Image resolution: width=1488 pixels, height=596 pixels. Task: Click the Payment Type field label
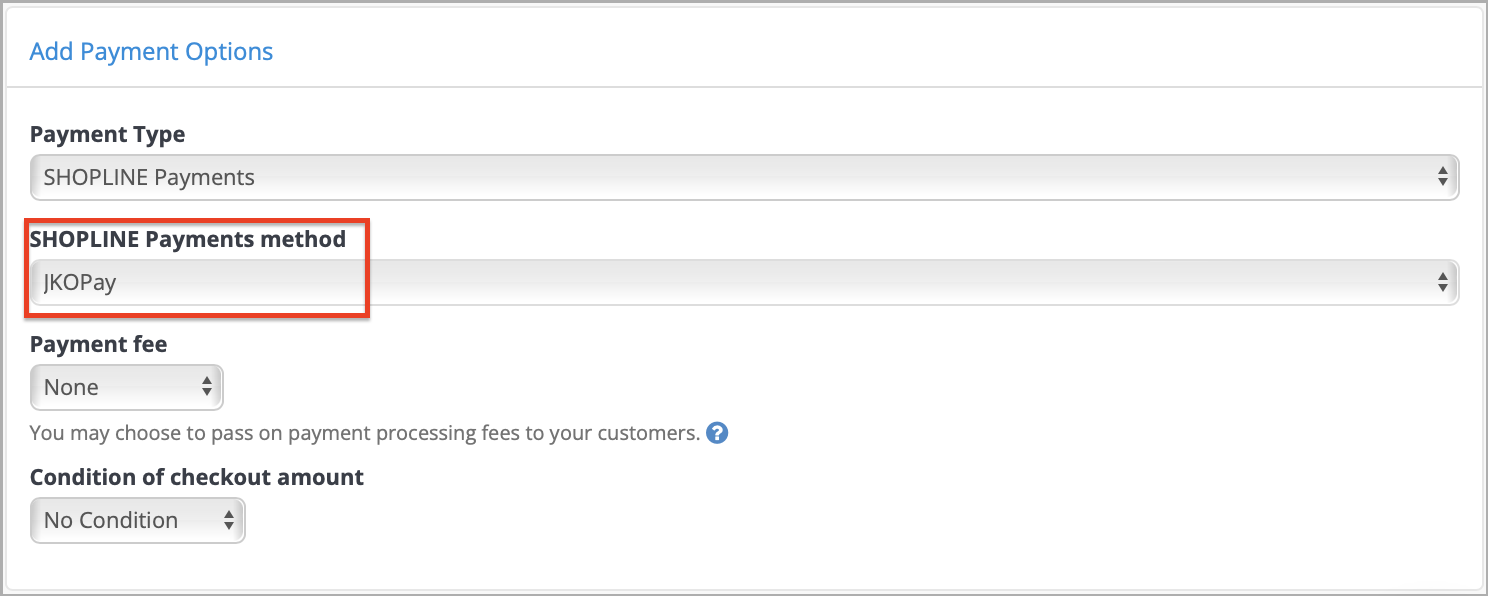pos(107,134)
